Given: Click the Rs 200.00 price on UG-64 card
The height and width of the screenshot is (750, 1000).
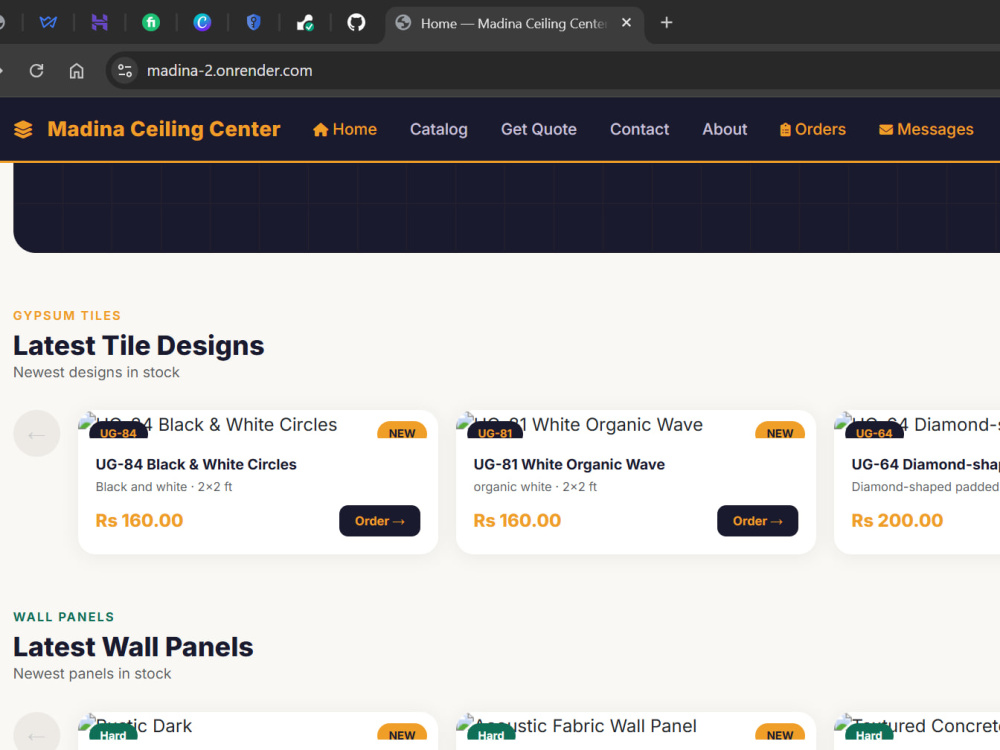Looking at the screenshot, I should [x=897, y=520].
